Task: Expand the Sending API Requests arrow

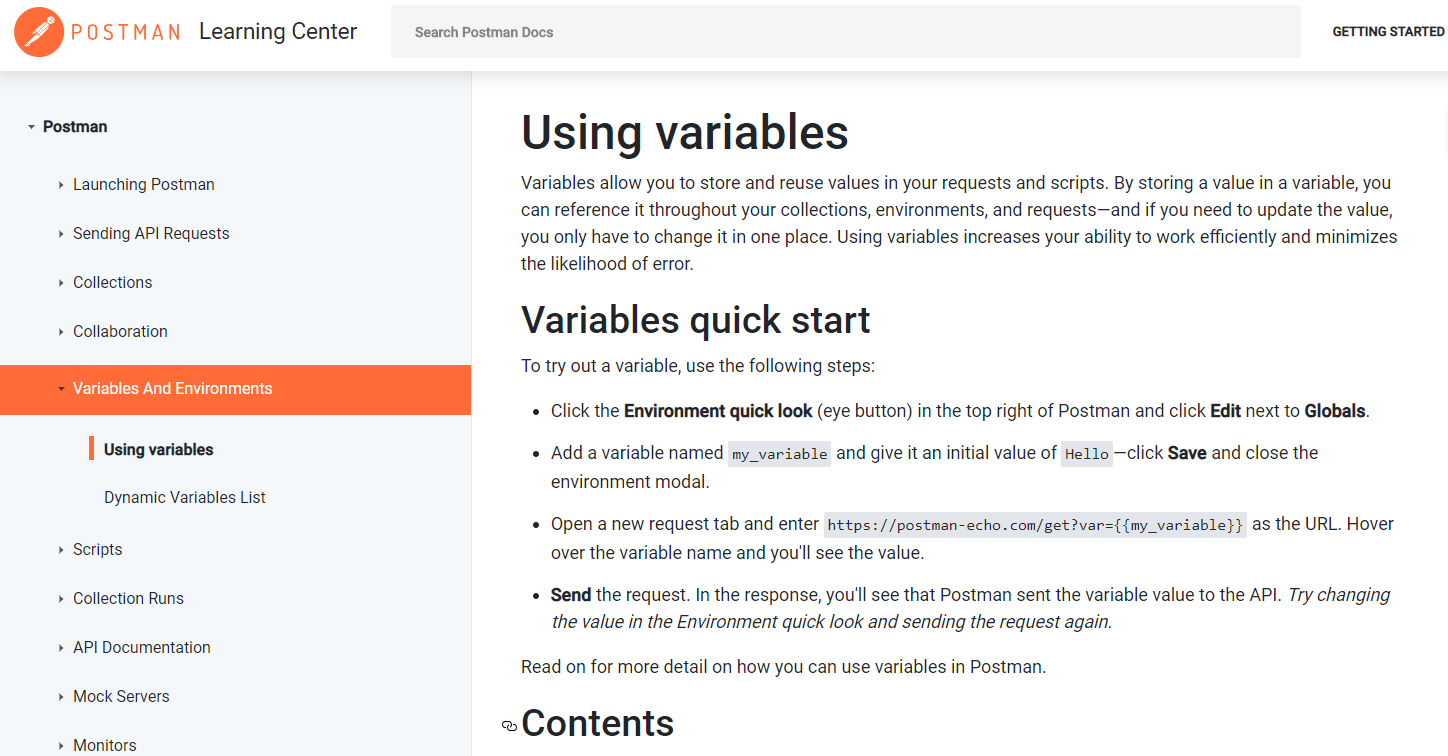Action: pyautogui.click(x=62, y=234)
